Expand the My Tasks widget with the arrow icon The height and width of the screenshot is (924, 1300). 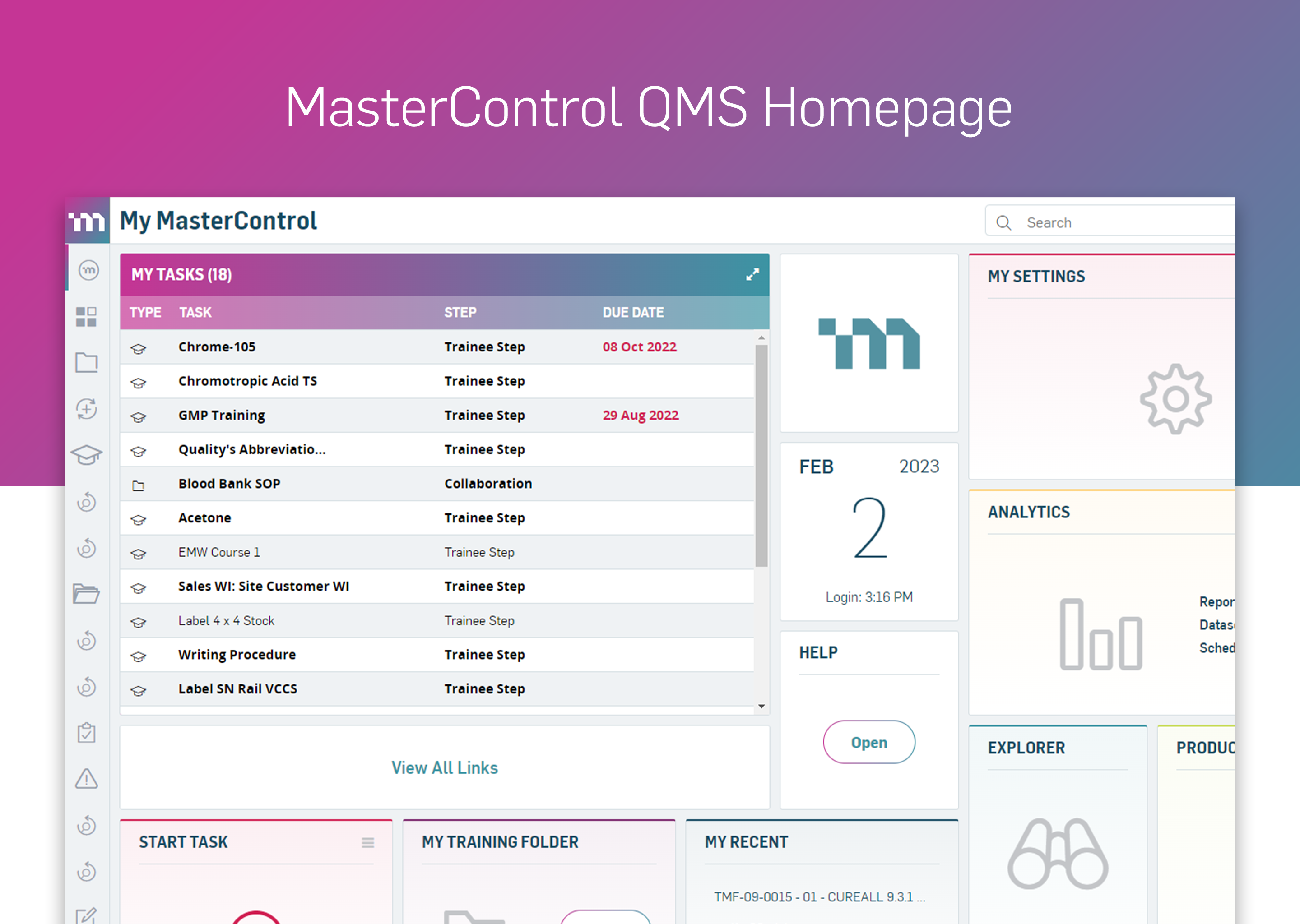click(753, 274)
